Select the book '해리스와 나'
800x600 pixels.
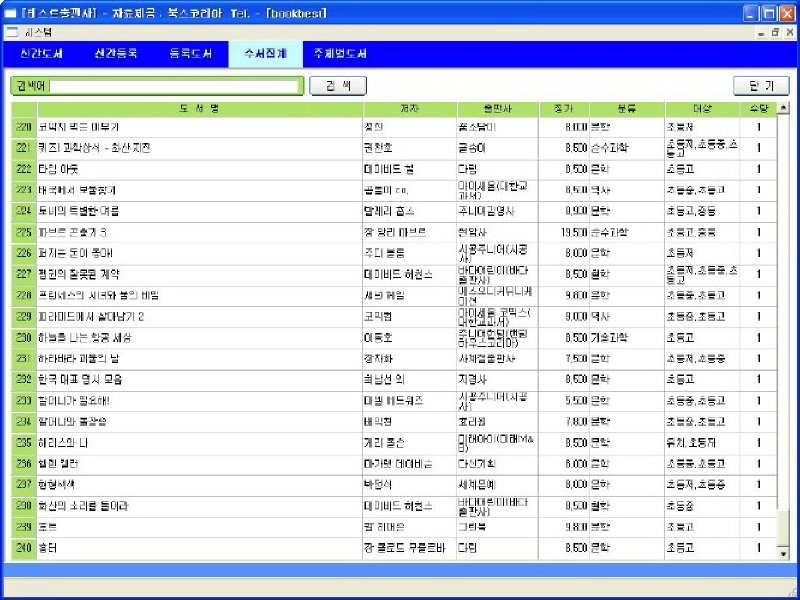[199, 443]
